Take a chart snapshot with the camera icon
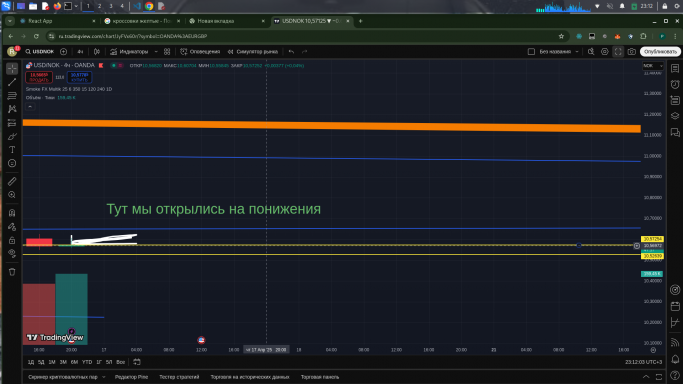 632,51
